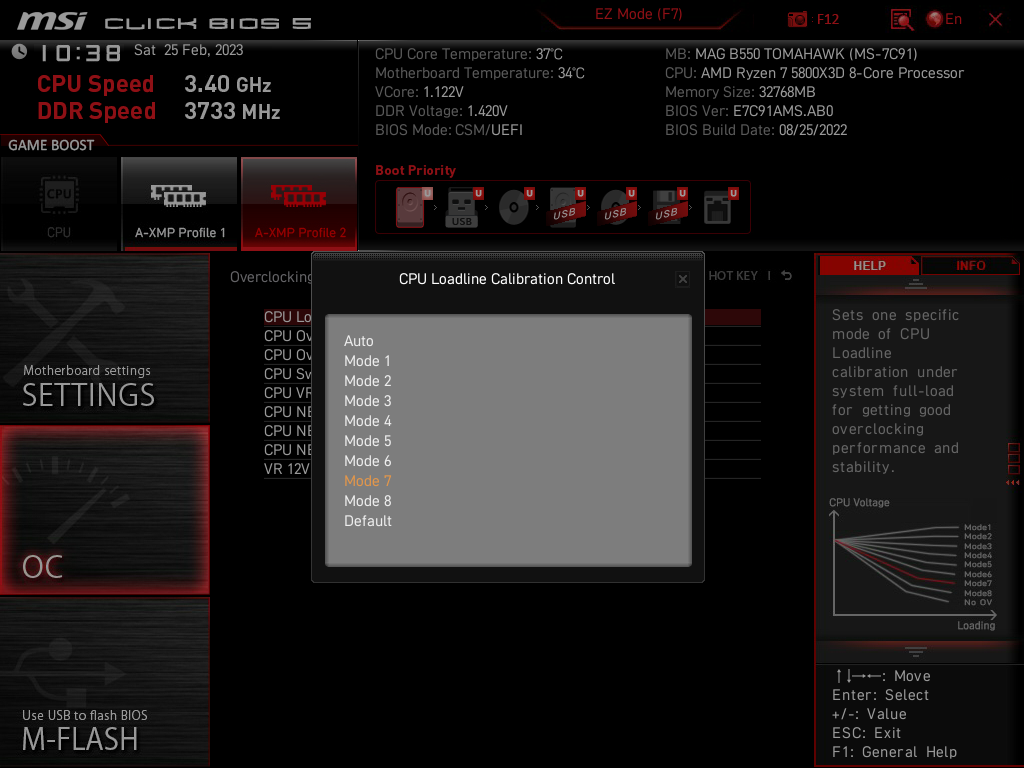Select the USB floppy boot device icon
Image resolution: width=1024 pixels, height=768 pixels.
tap(668, 207)
